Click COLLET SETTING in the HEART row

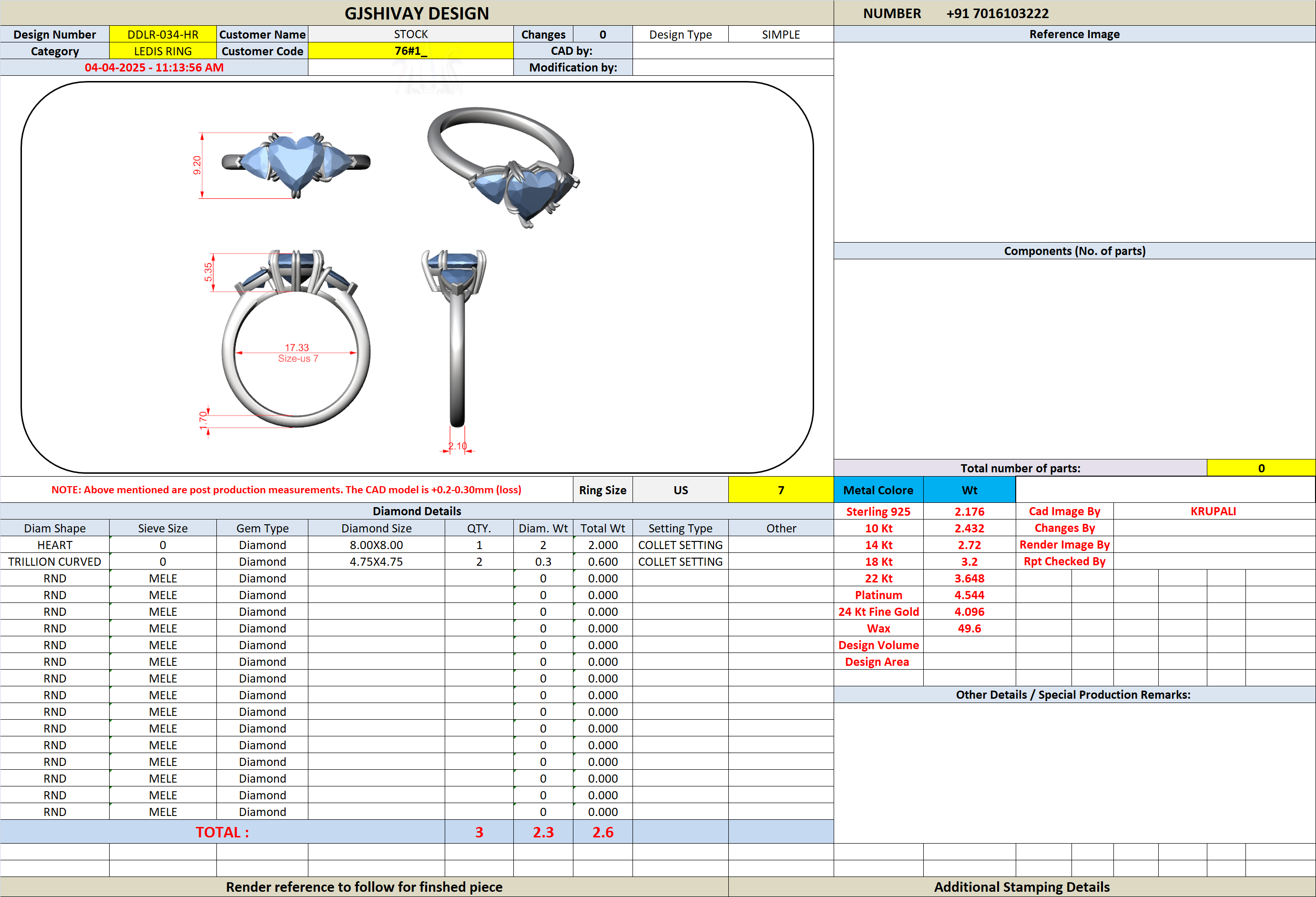click(680, 545)
